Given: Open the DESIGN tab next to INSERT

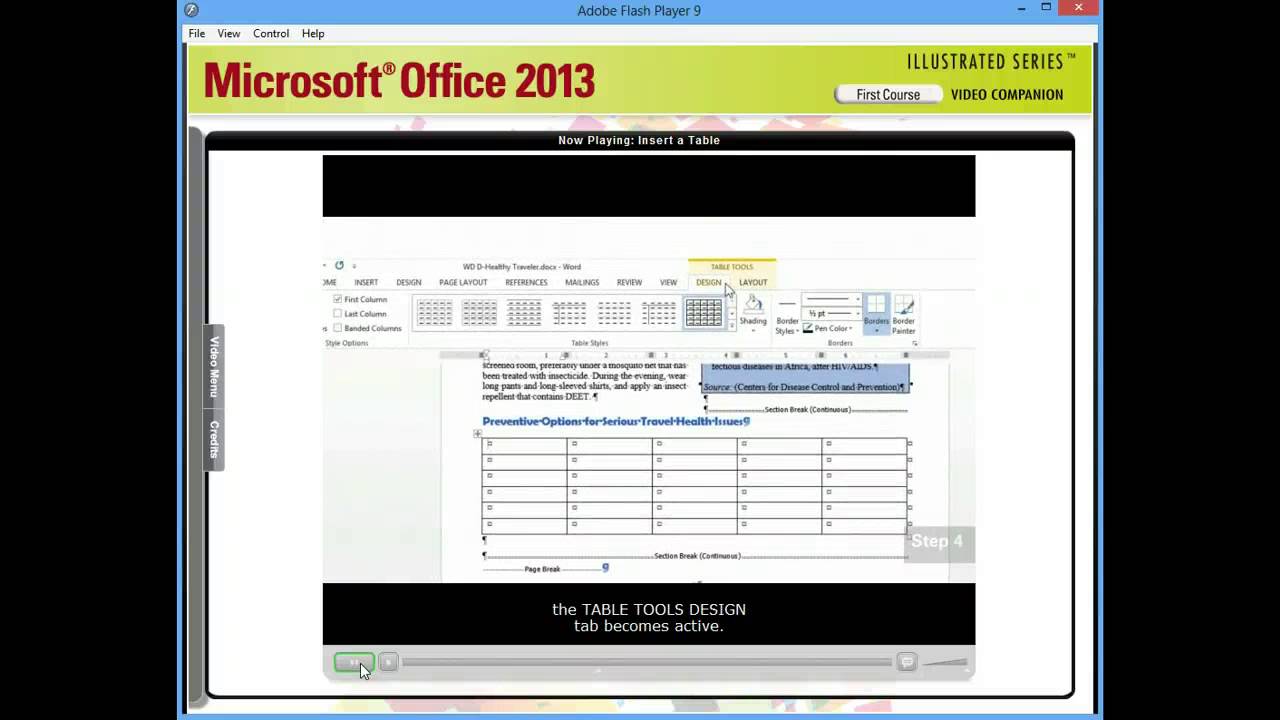Looking at the screenshot, I should point(409,283).
